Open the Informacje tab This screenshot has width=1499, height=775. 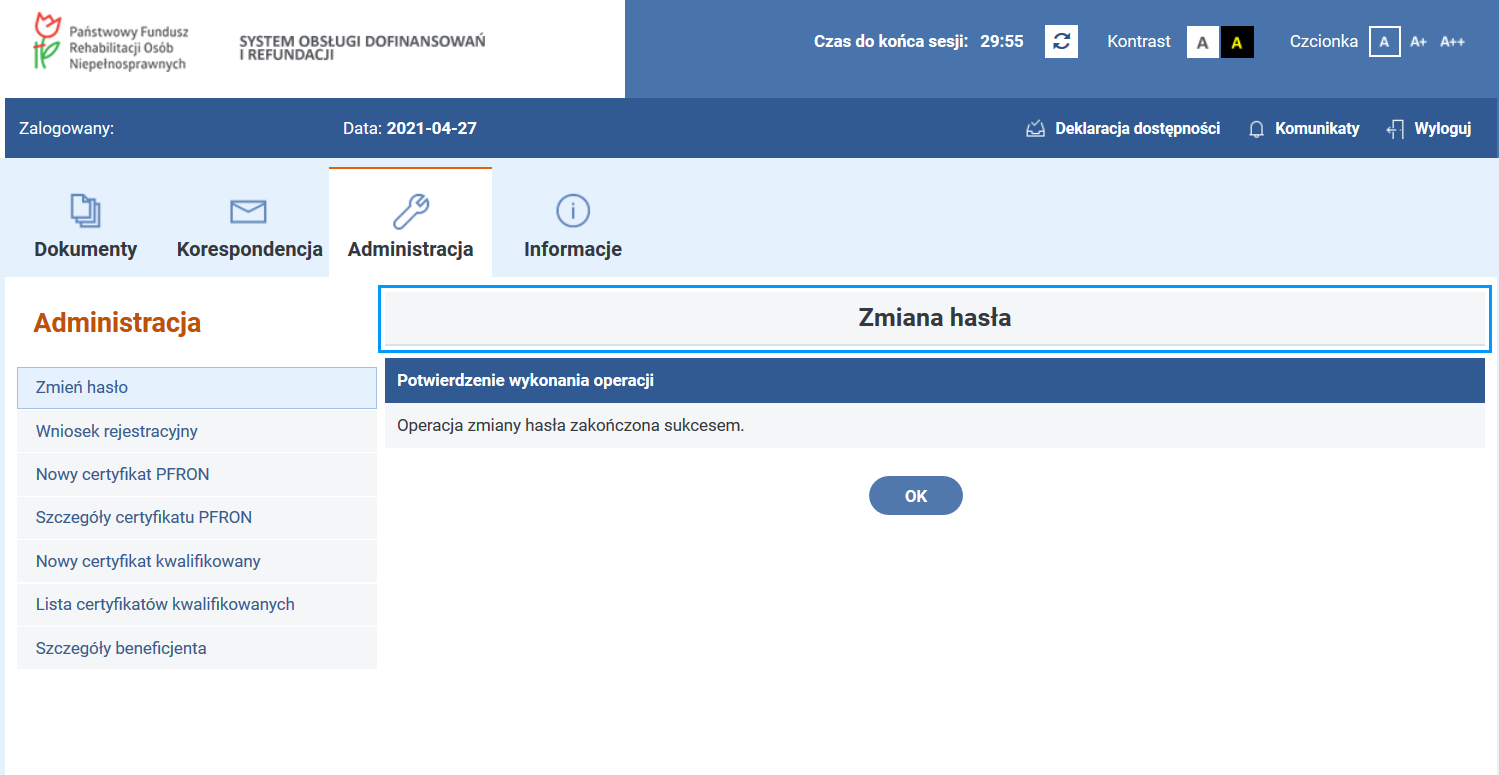tap(573, 223)
